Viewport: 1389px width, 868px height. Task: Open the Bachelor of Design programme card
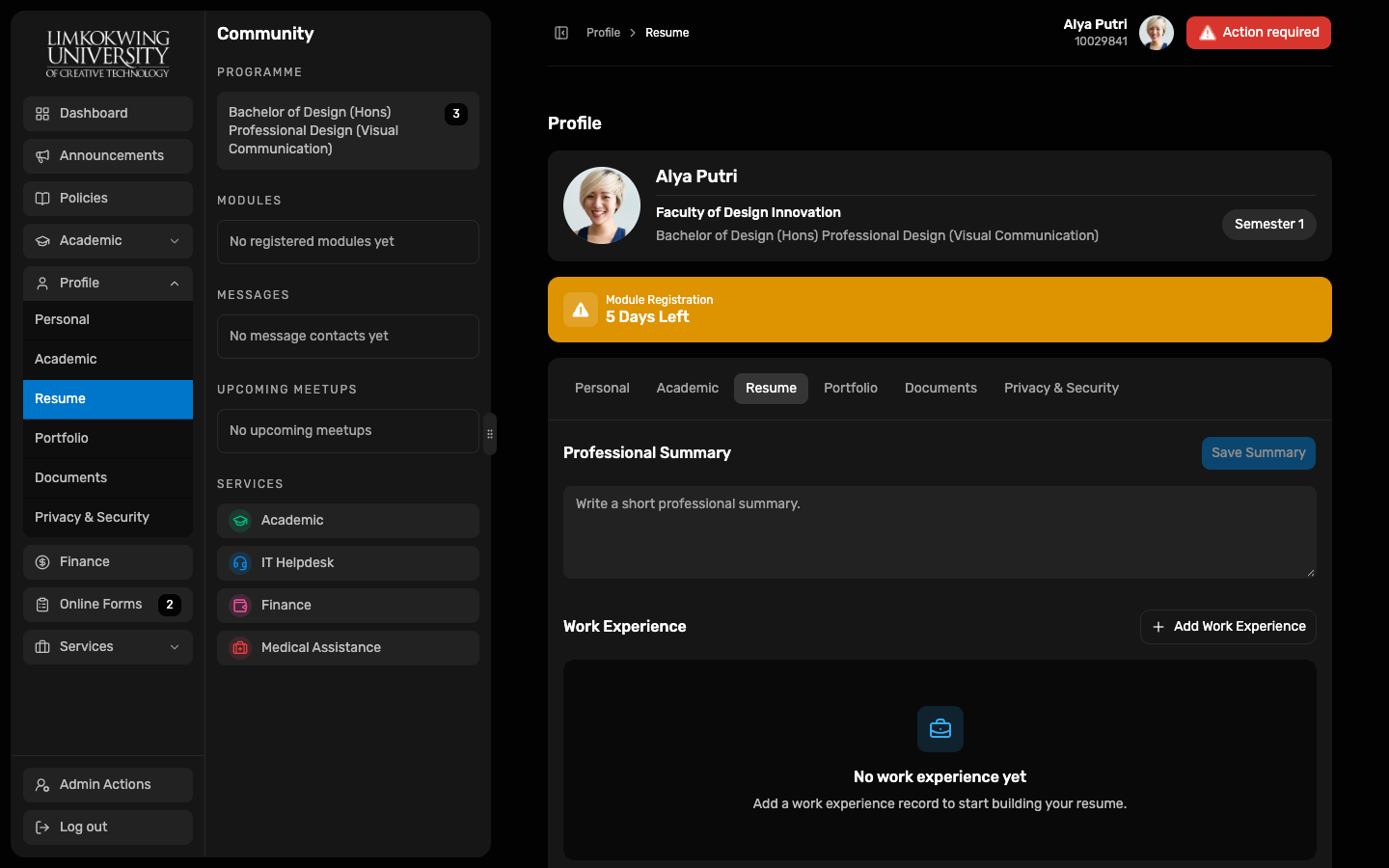click(348, 131)
